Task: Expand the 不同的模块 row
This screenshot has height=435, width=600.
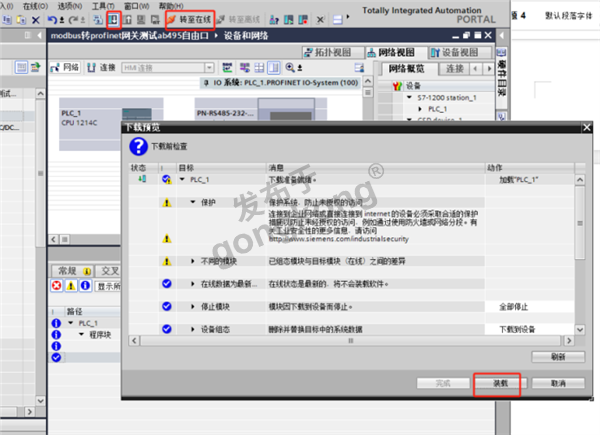Action: [x=193, y=261]
